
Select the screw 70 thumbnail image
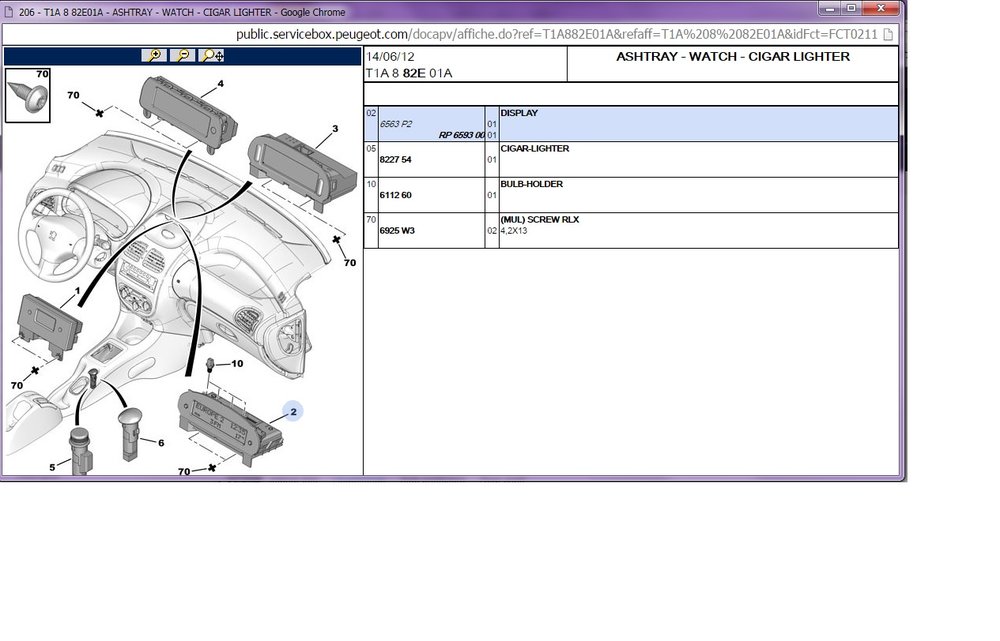[x=27, y=96]
